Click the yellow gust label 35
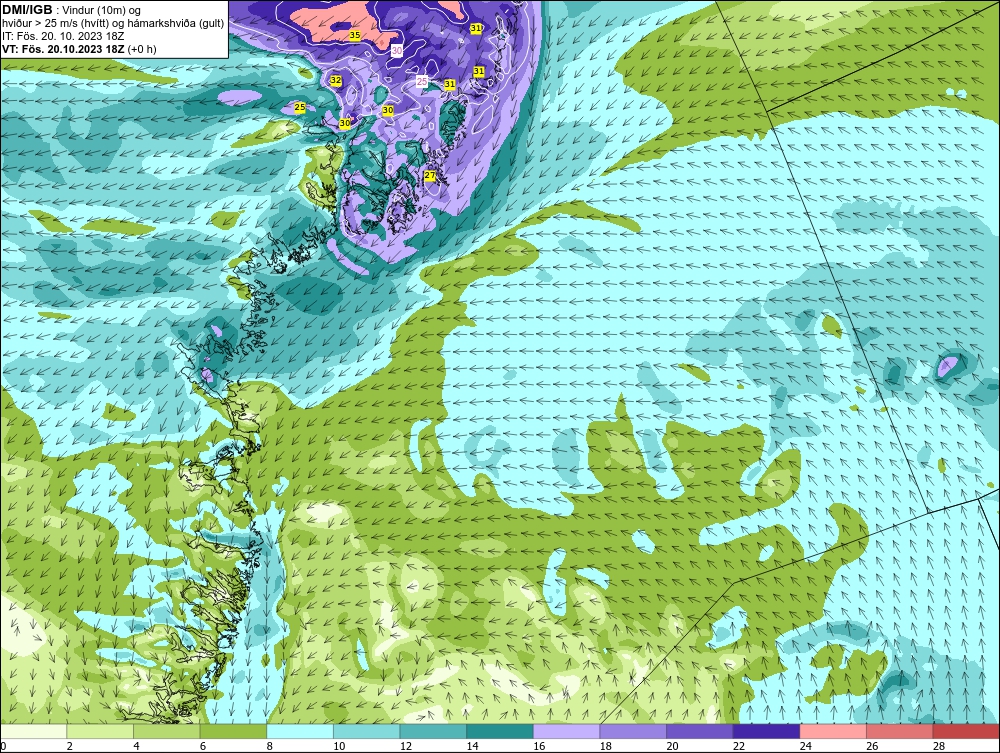1000x753 pixels. point(355,35)
